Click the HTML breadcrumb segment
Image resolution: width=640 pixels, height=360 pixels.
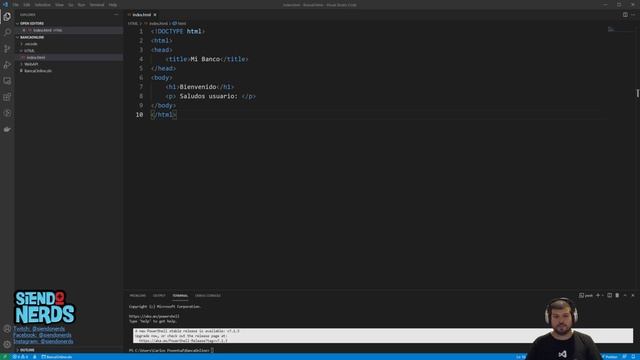pyautogui.click(x=133, y=24)
